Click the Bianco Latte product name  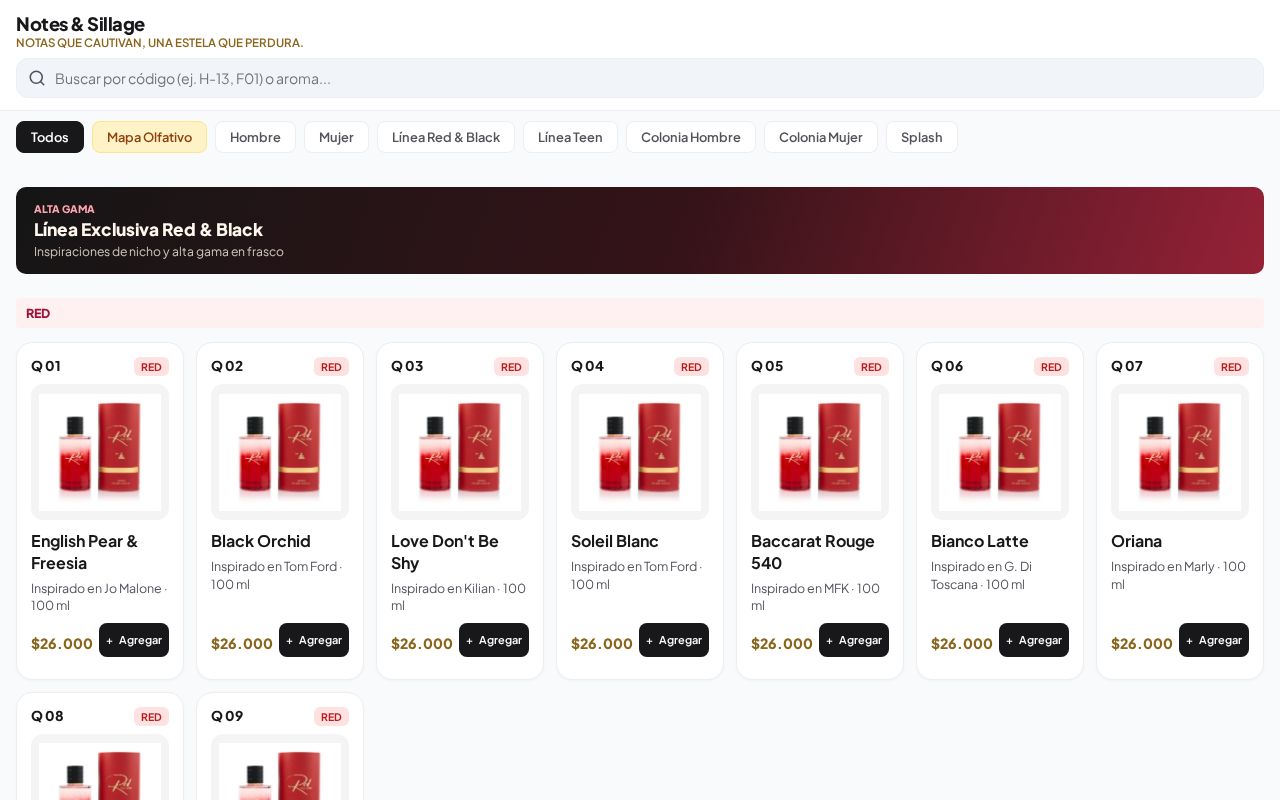coord(980,541)
